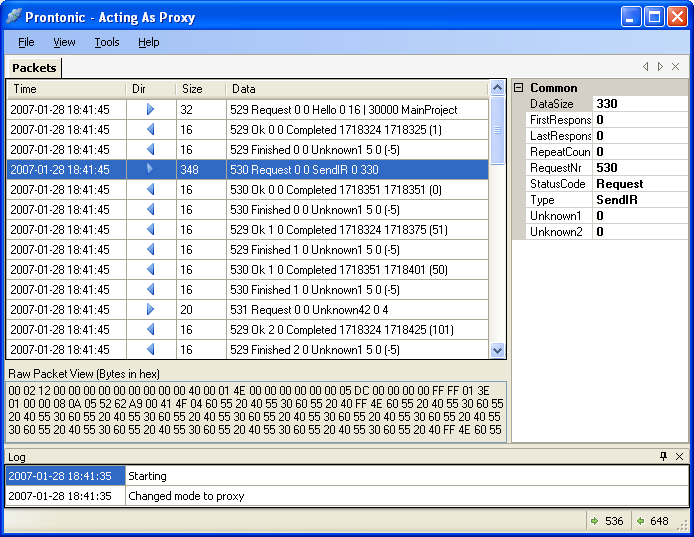Click direction arrow of 531 Request packet
The width and height of the screenshot is (694, 537).
[x=151, y=309]
